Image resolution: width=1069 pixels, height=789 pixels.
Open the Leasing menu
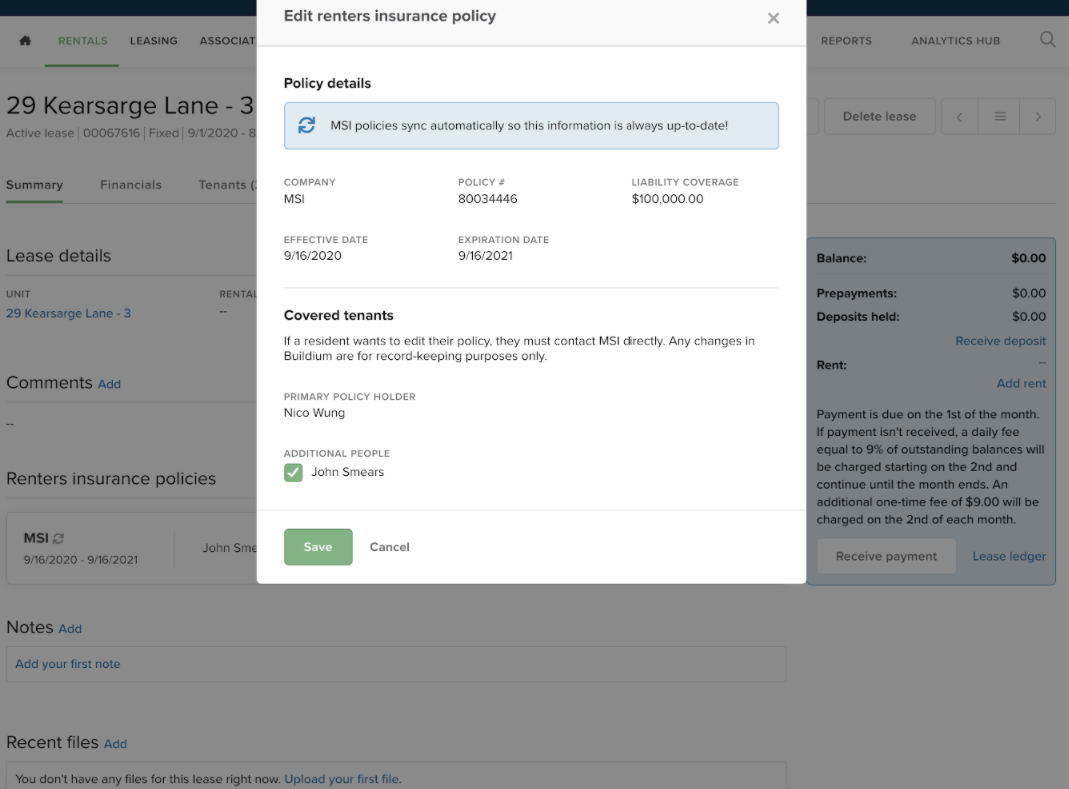[x=153, y=41]
